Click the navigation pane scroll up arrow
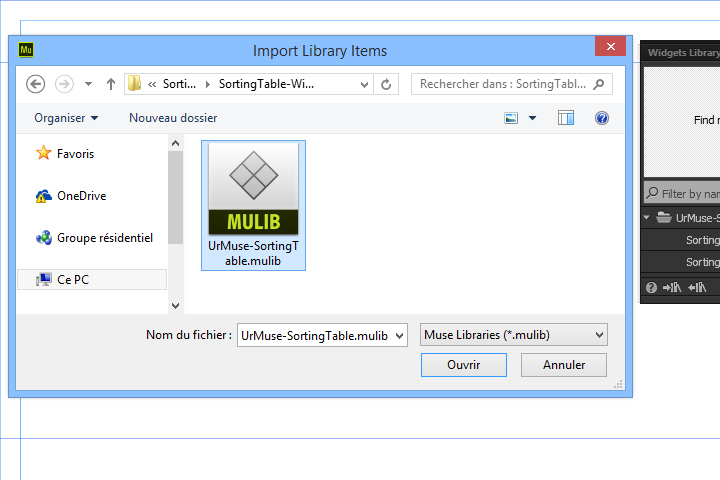This screenshot has height=480, width=720. pos(175,143)
